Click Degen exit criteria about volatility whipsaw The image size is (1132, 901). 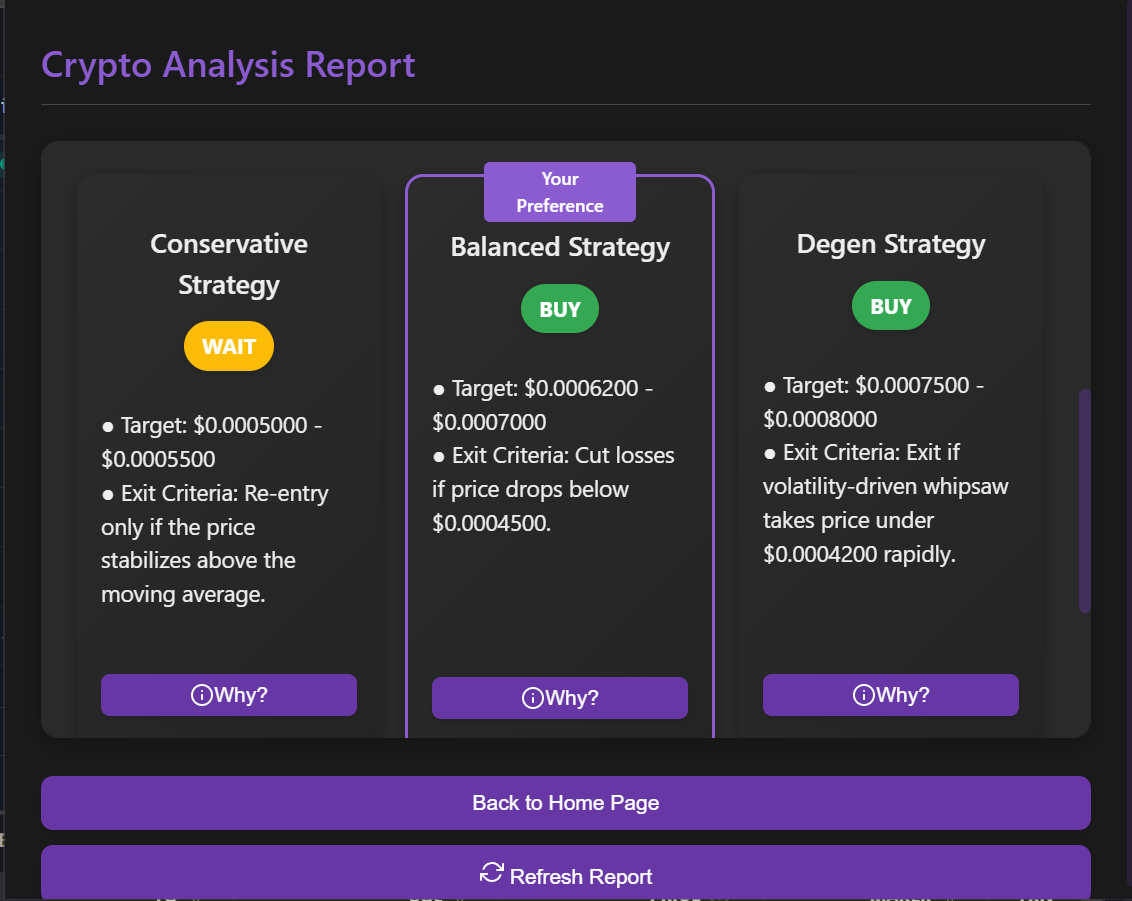(884, 503)
